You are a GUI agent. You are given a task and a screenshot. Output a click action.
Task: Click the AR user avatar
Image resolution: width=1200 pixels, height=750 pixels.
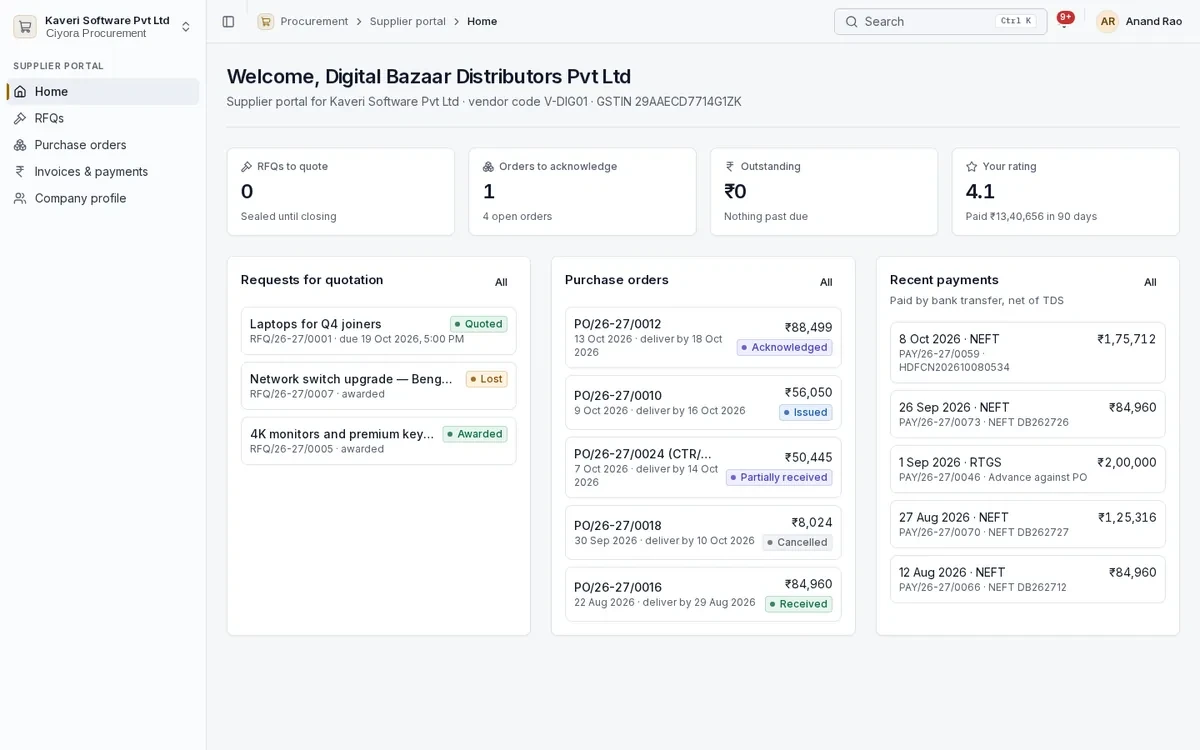1107,21
